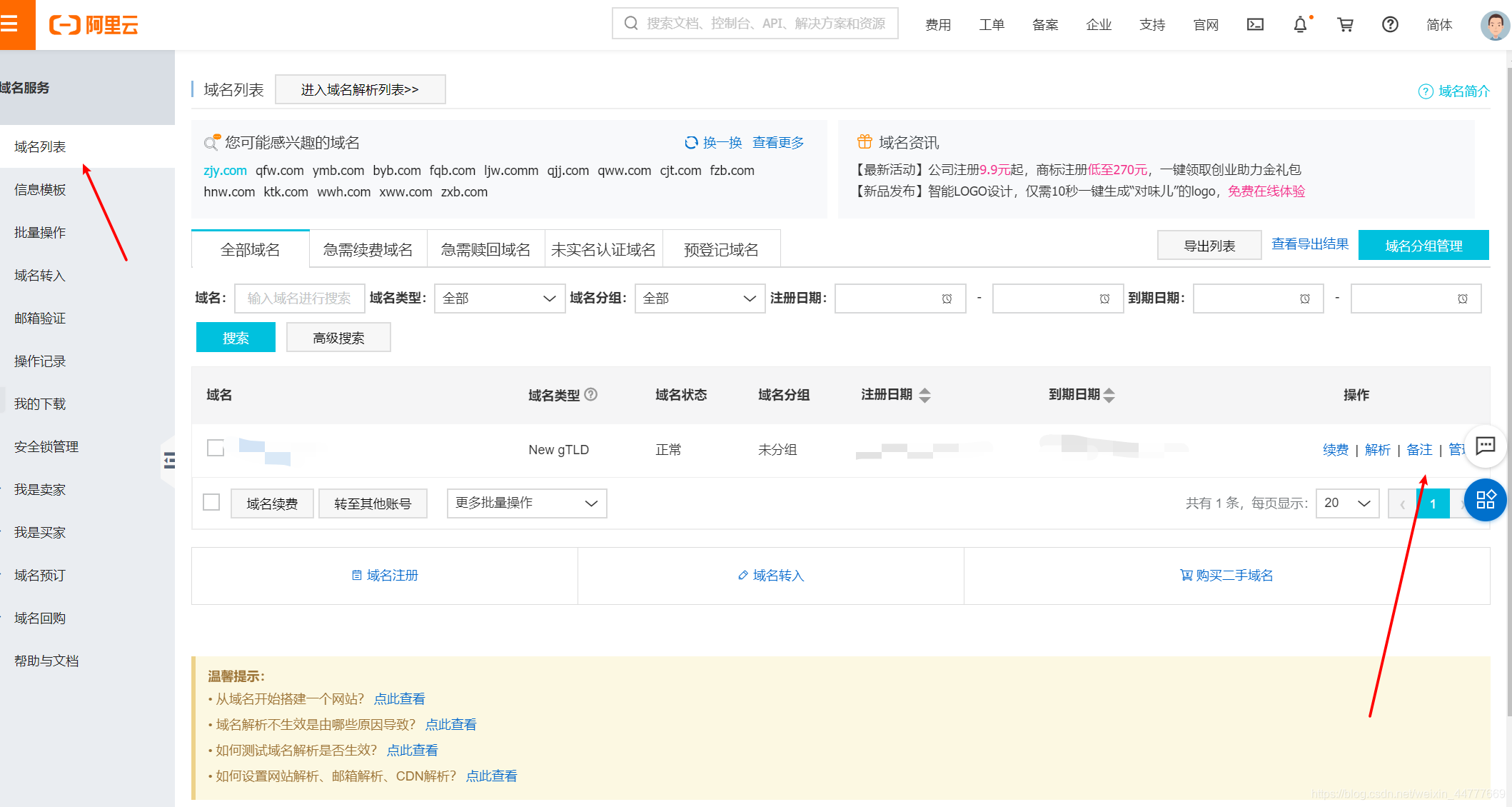Open first 到期日期 calendar icon
This screenshot has width=1512, height=807.
coord(1305,299)
